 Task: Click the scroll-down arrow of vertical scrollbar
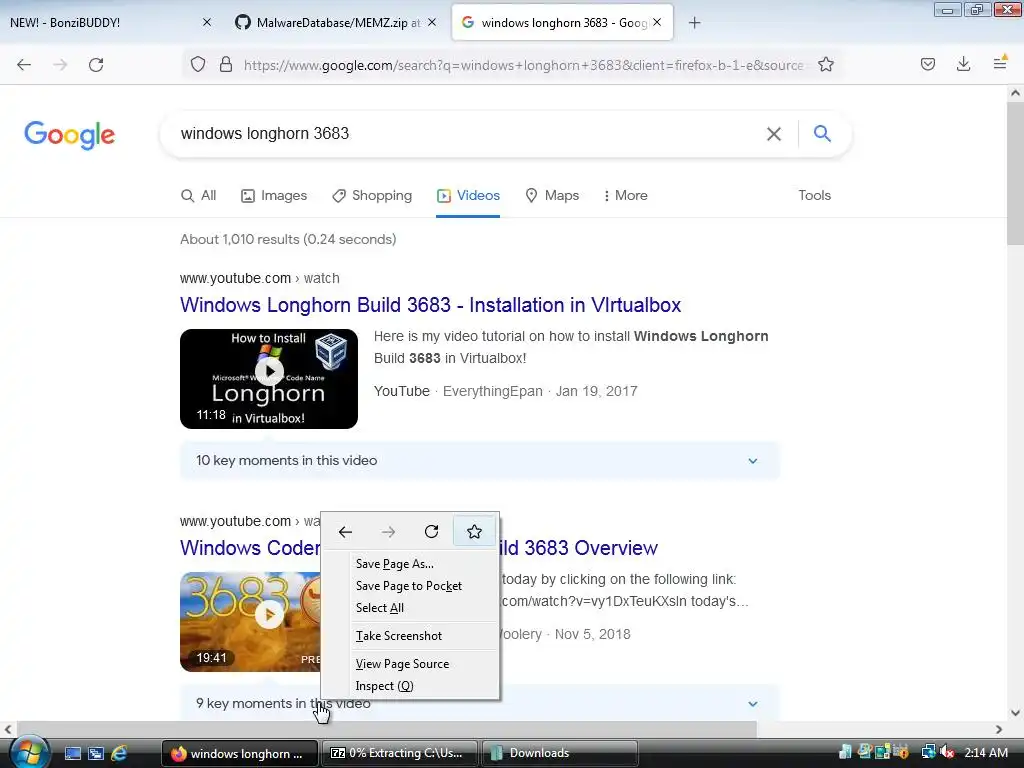point(1015,713)
